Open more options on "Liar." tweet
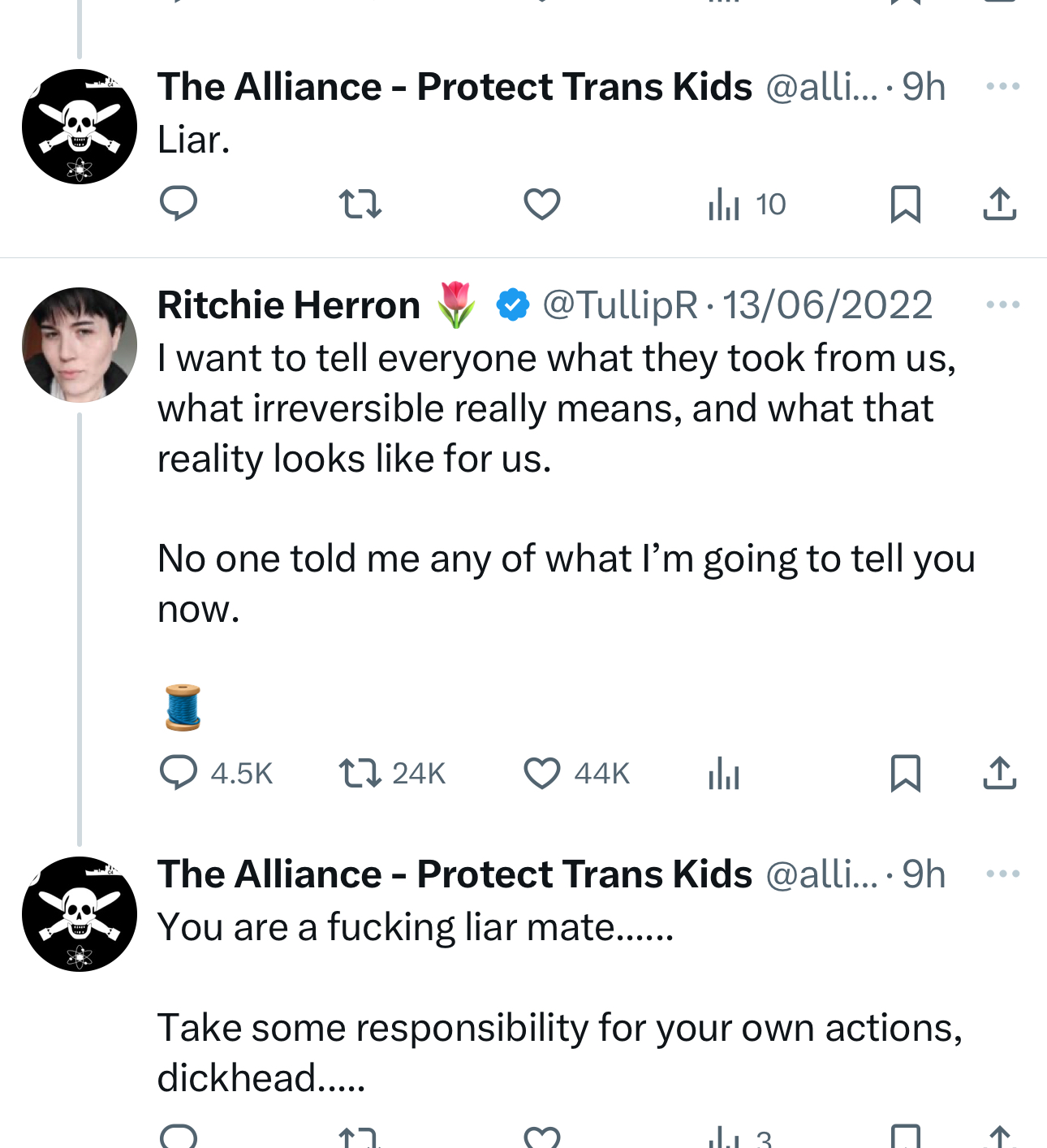The height and width of the screenshot is (1148, 1047). [x=1002, y=87]
